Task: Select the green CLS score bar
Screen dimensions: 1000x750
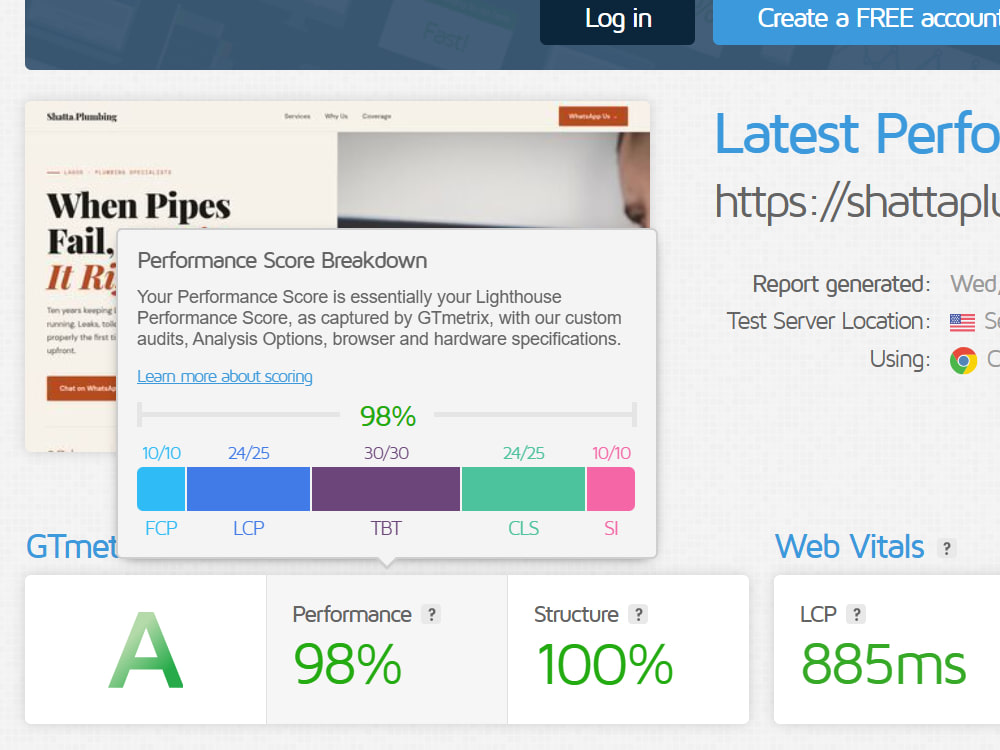Action: point(523,489)
